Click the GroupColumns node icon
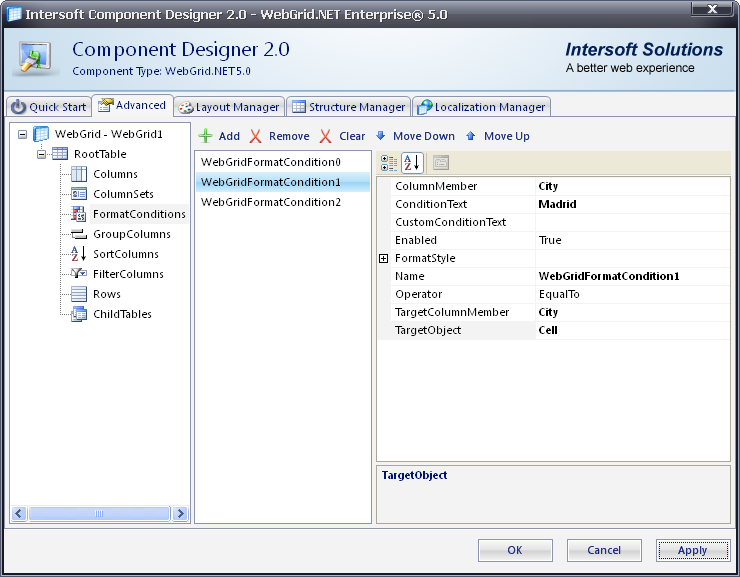 pyautogui.click(x=79, y=234)
